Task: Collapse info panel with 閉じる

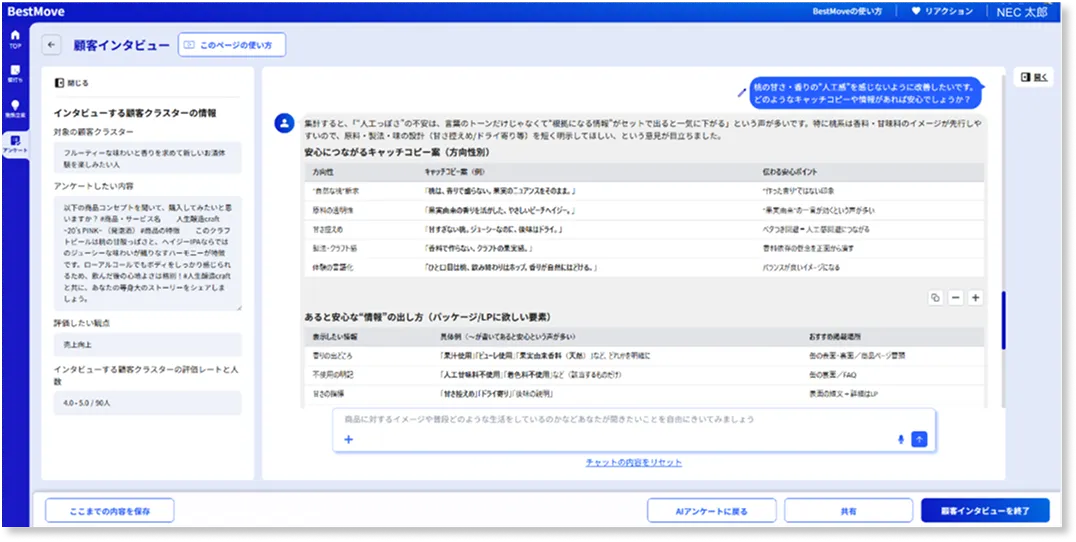Action: [x=71, y=83]
